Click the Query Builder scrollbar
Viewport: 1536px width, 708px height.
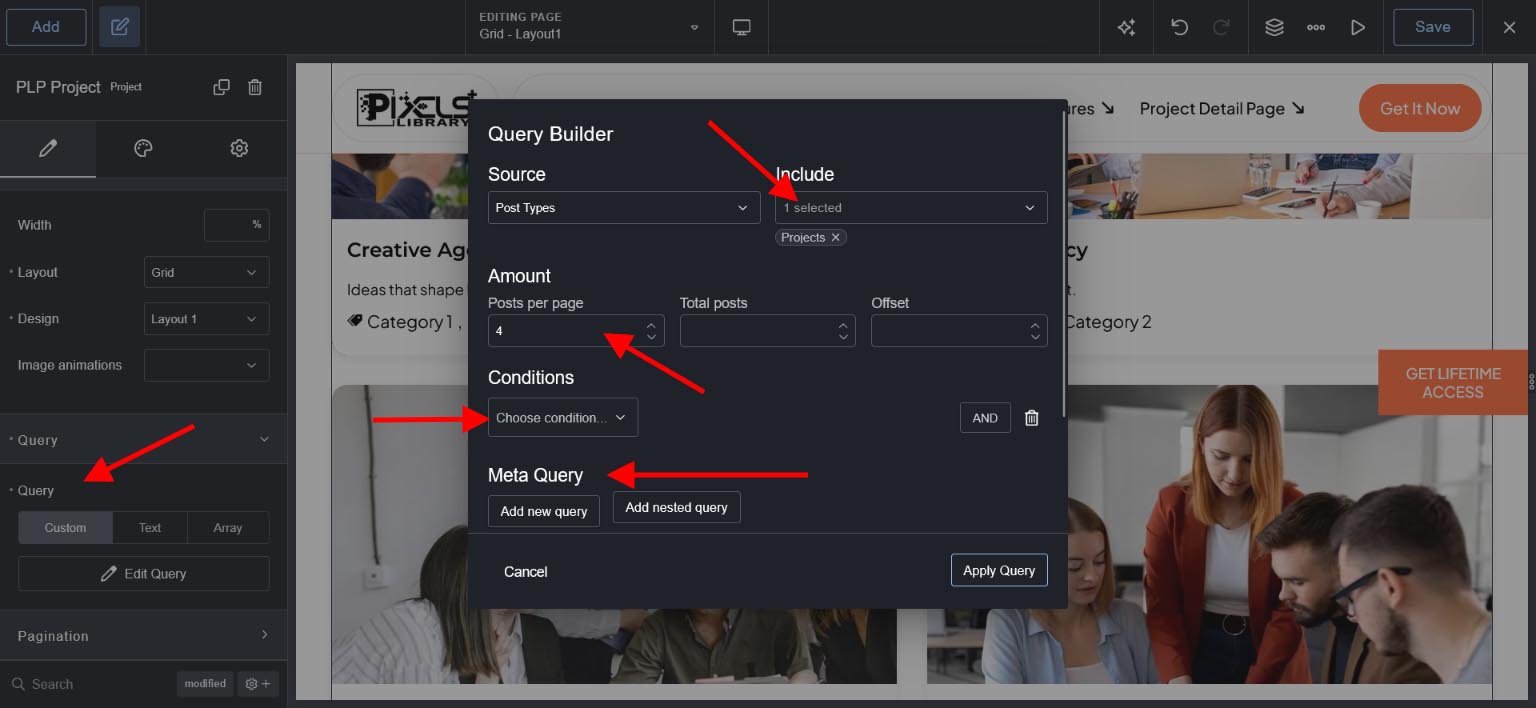pyautogui.click(x=1065, y=262)
